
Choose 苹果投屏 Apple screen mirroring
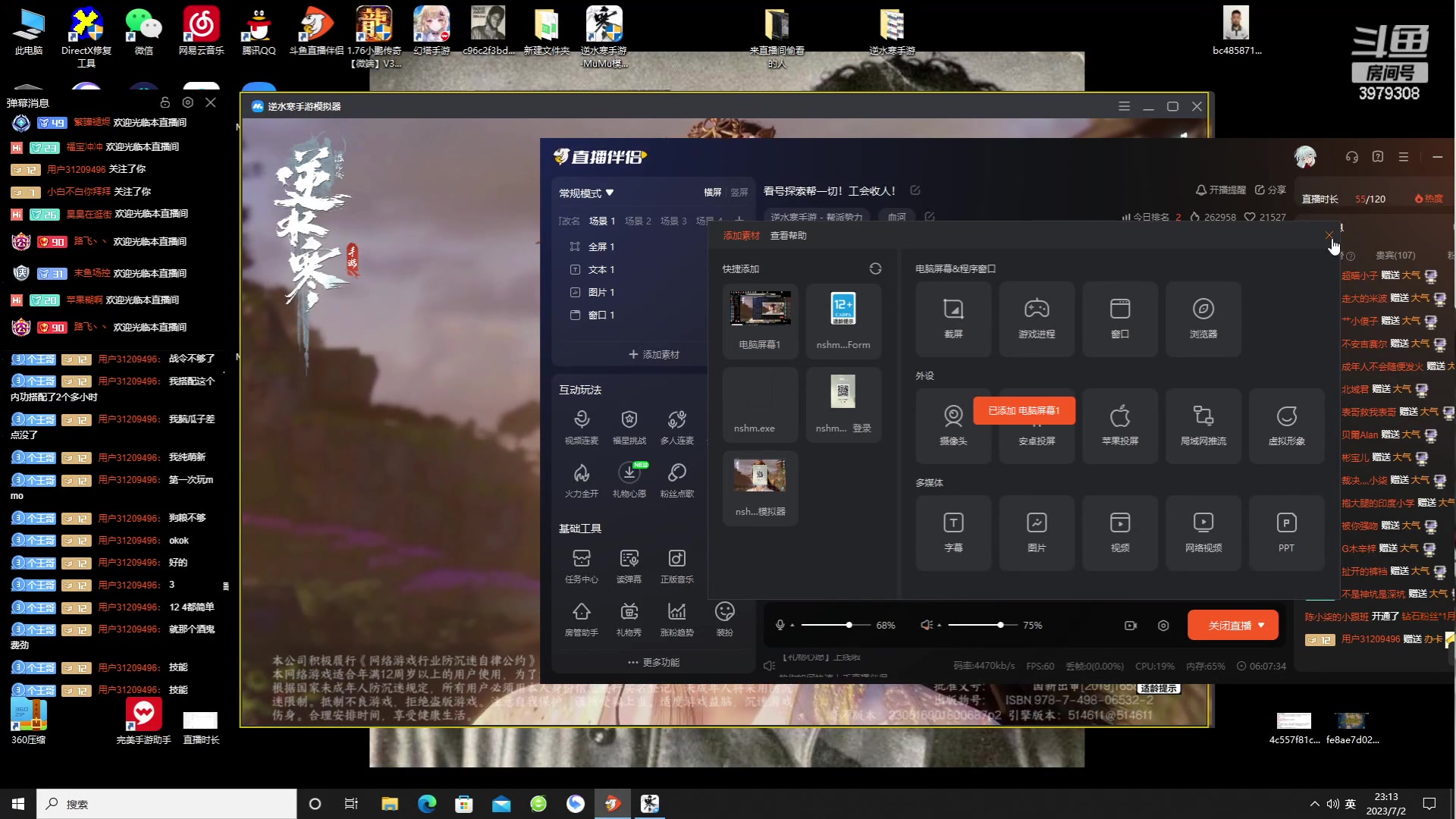tap(1120, 425)
